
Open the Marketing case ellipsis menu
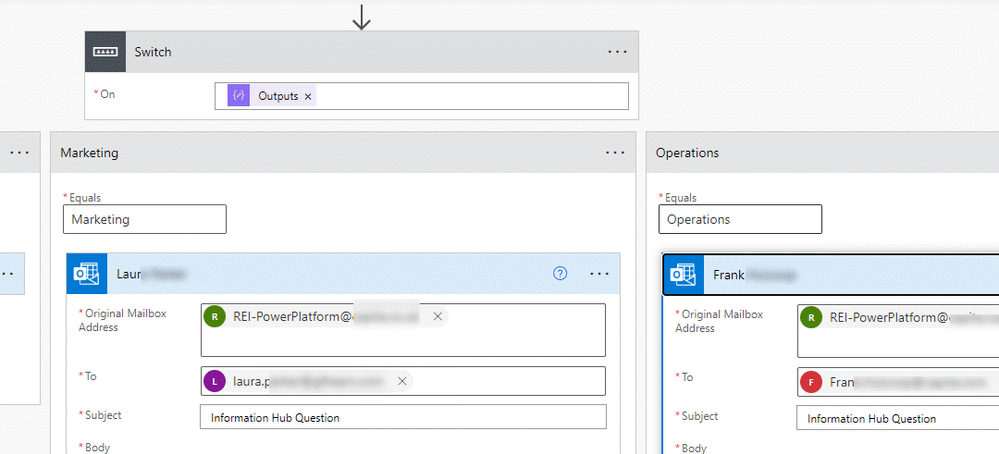(615, 153)
